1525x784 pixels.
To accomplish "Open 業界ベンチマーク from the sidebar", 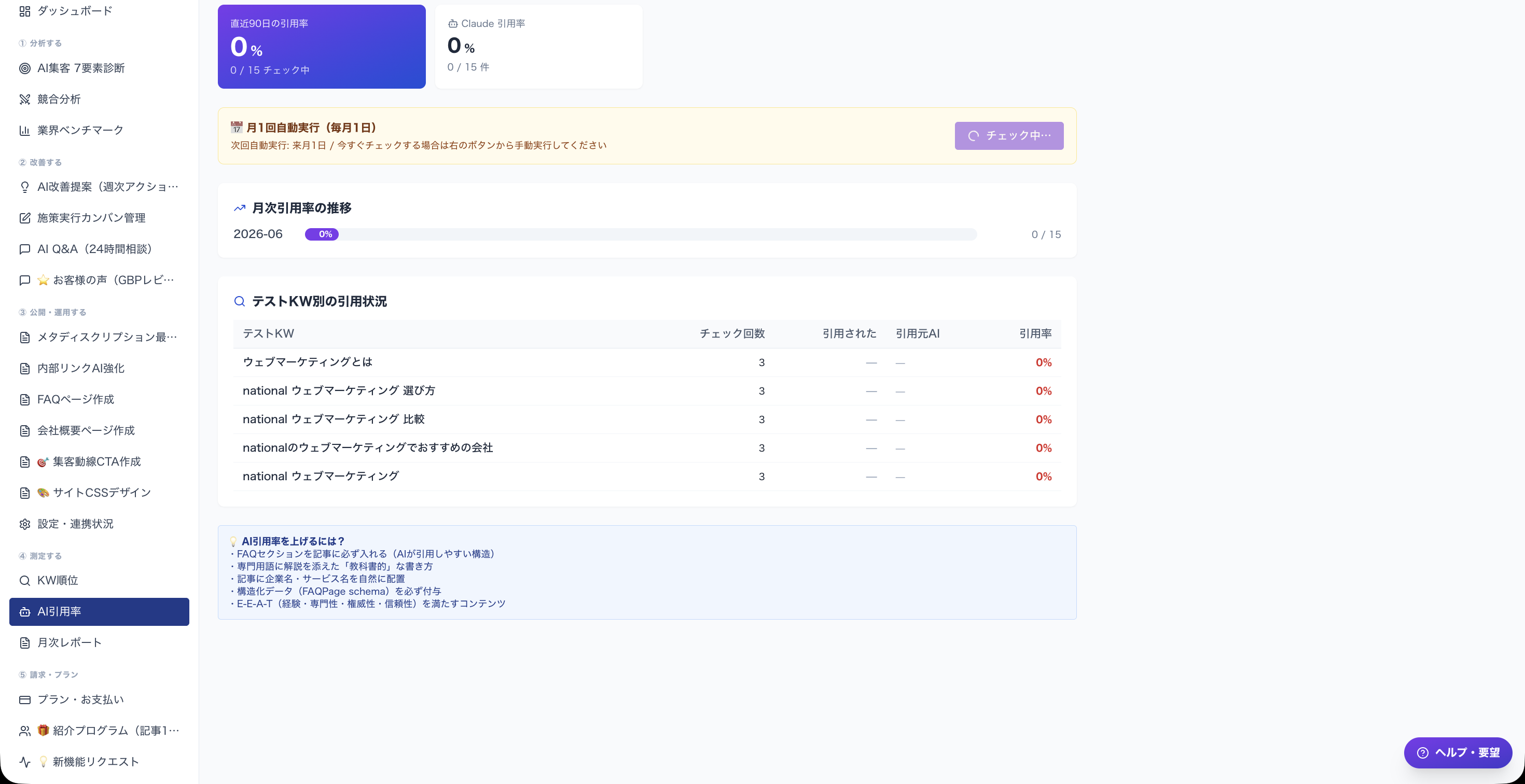I will pyautogui.click(x=100, y=131).
